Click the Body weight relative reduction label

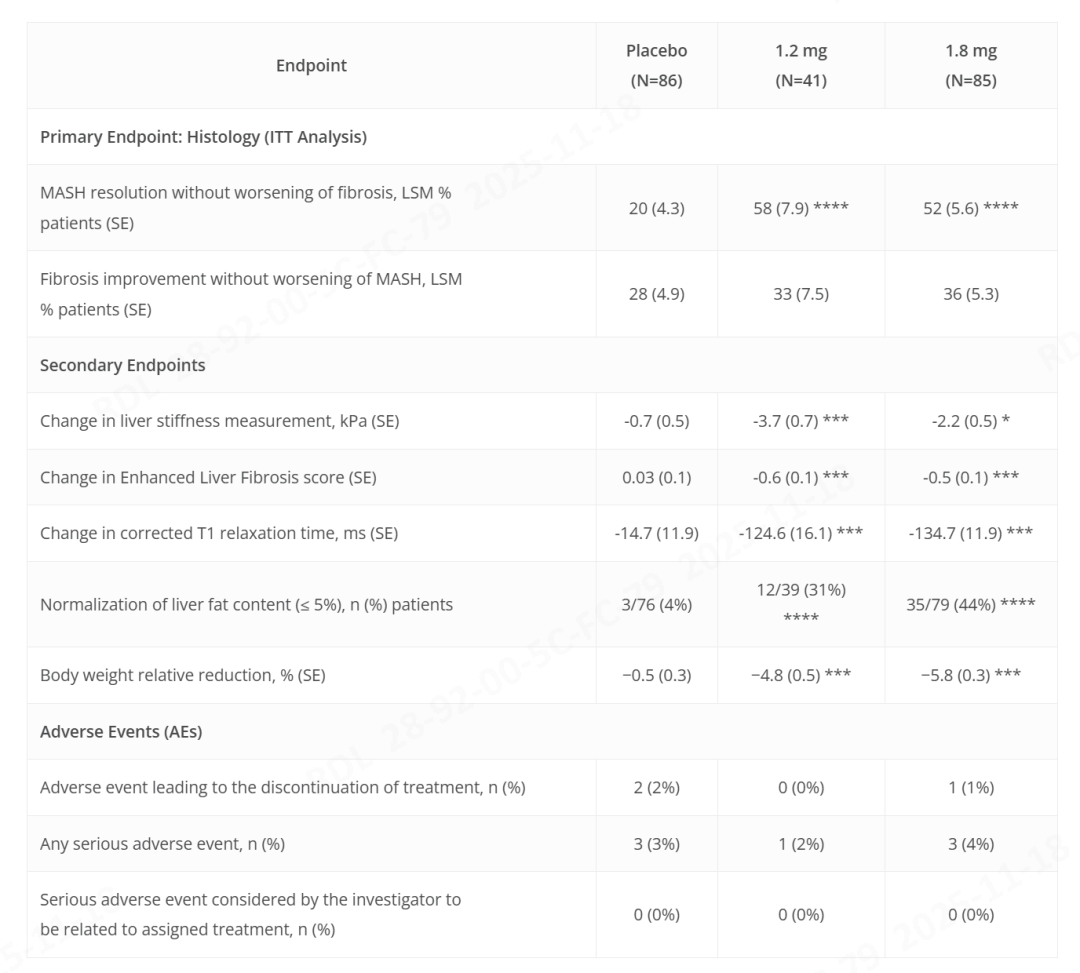coord(183,675)
